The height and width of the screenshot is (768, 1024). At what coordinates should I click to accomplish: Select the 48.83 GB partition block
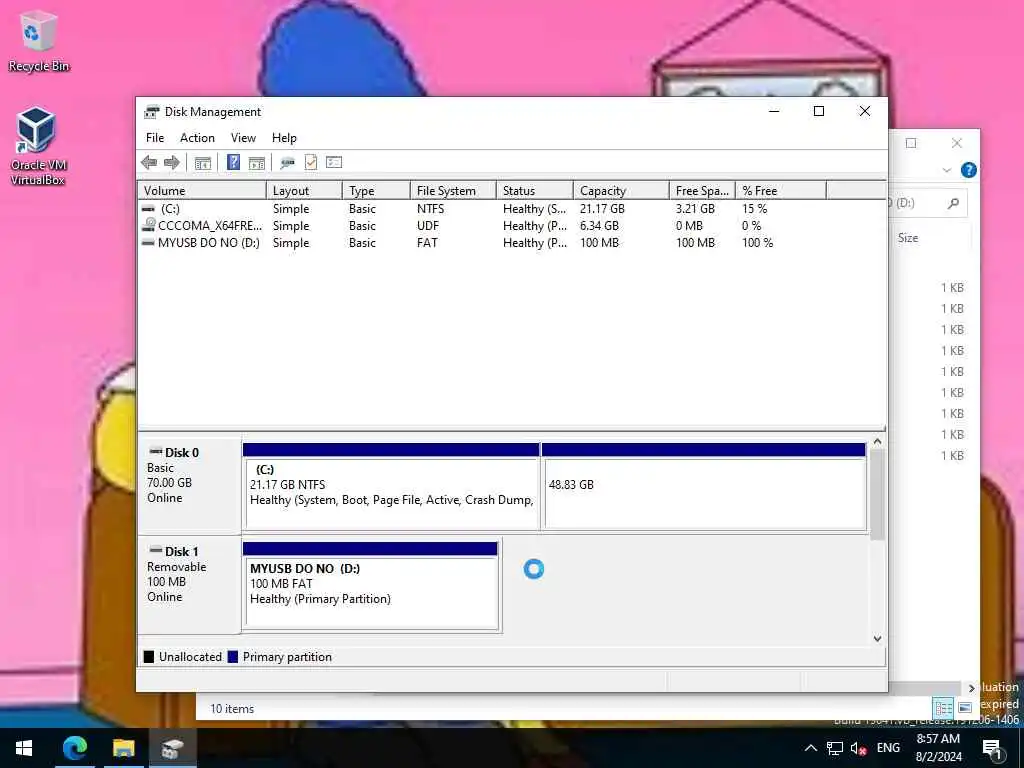coord(704,487)
